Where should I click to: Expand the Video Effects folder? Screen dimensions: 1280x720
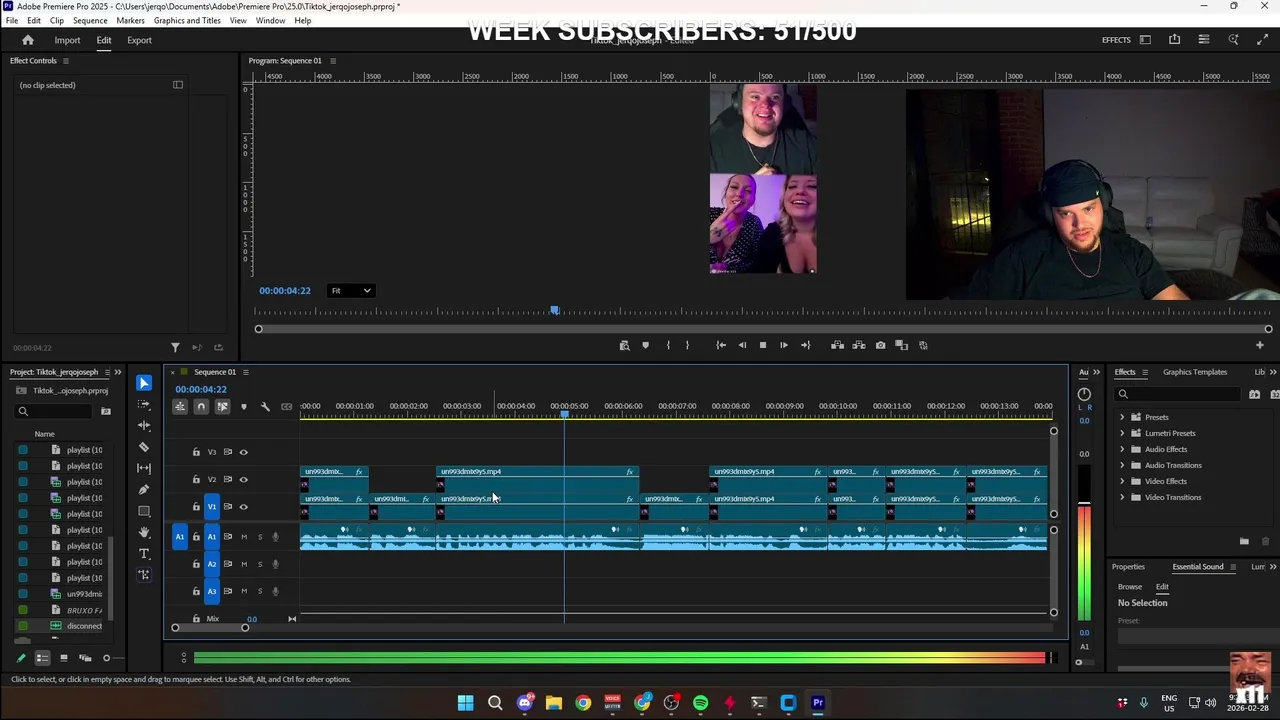(1122, 481)
